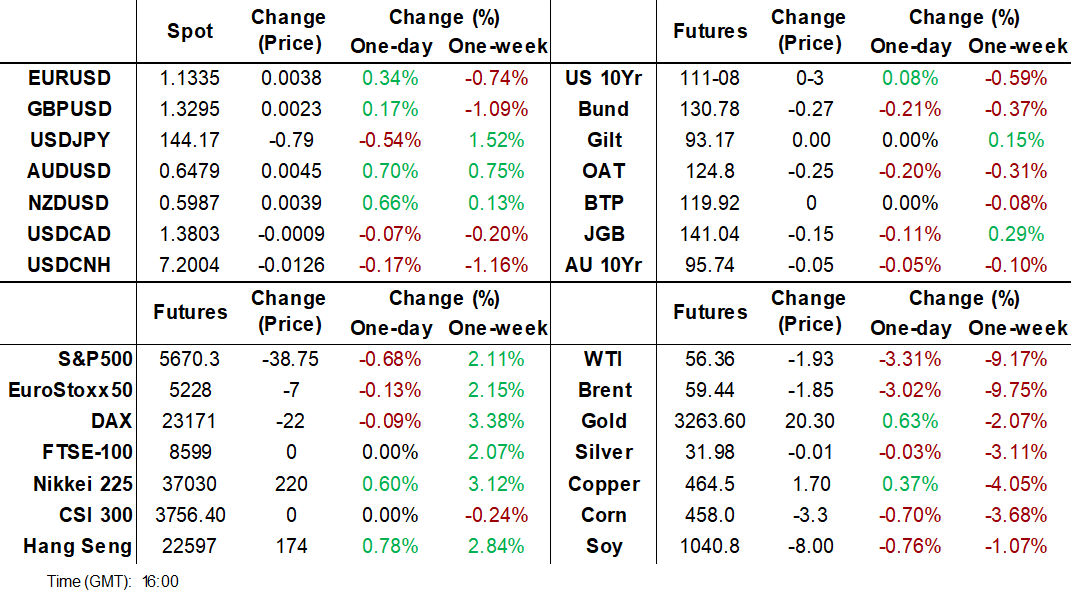Viewport: 1072px width, 596px height.
Task: Select the Soy price change -8.00
Action: 809,546
